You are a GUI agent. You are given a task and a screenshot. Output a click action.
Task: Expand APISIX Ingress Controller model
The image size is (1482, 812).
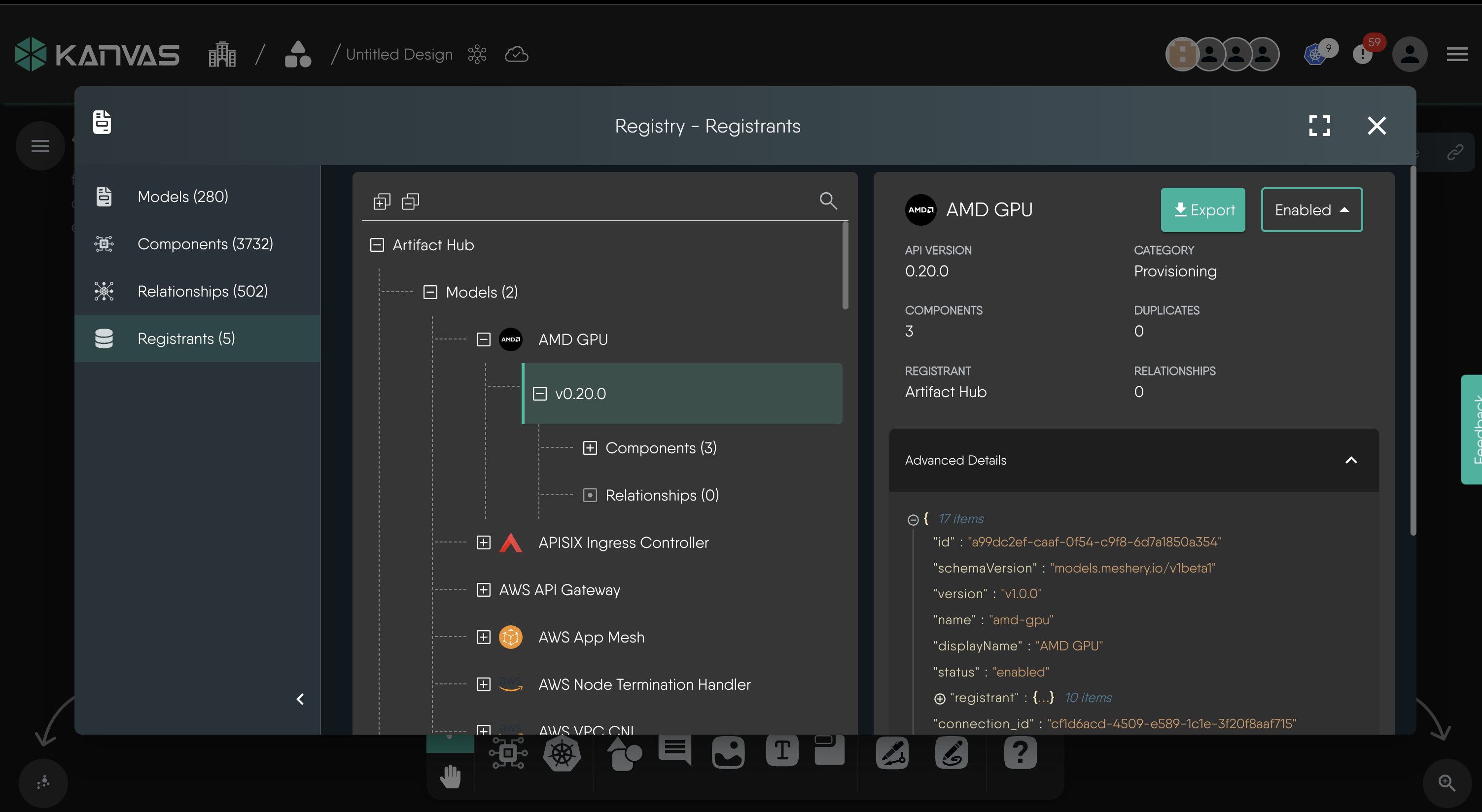[x=483, y=542]
